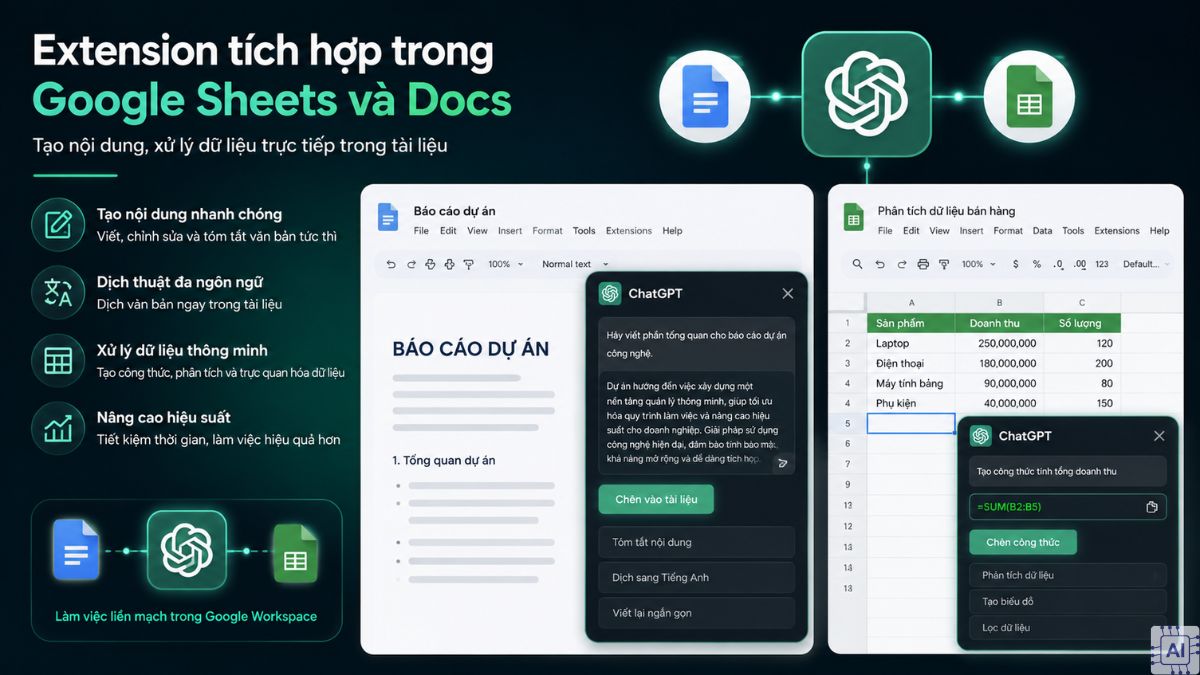
Task: Click the Redo arrow in the Sheets toolbar
Action: pyautogui.click(x=900, y=264)
